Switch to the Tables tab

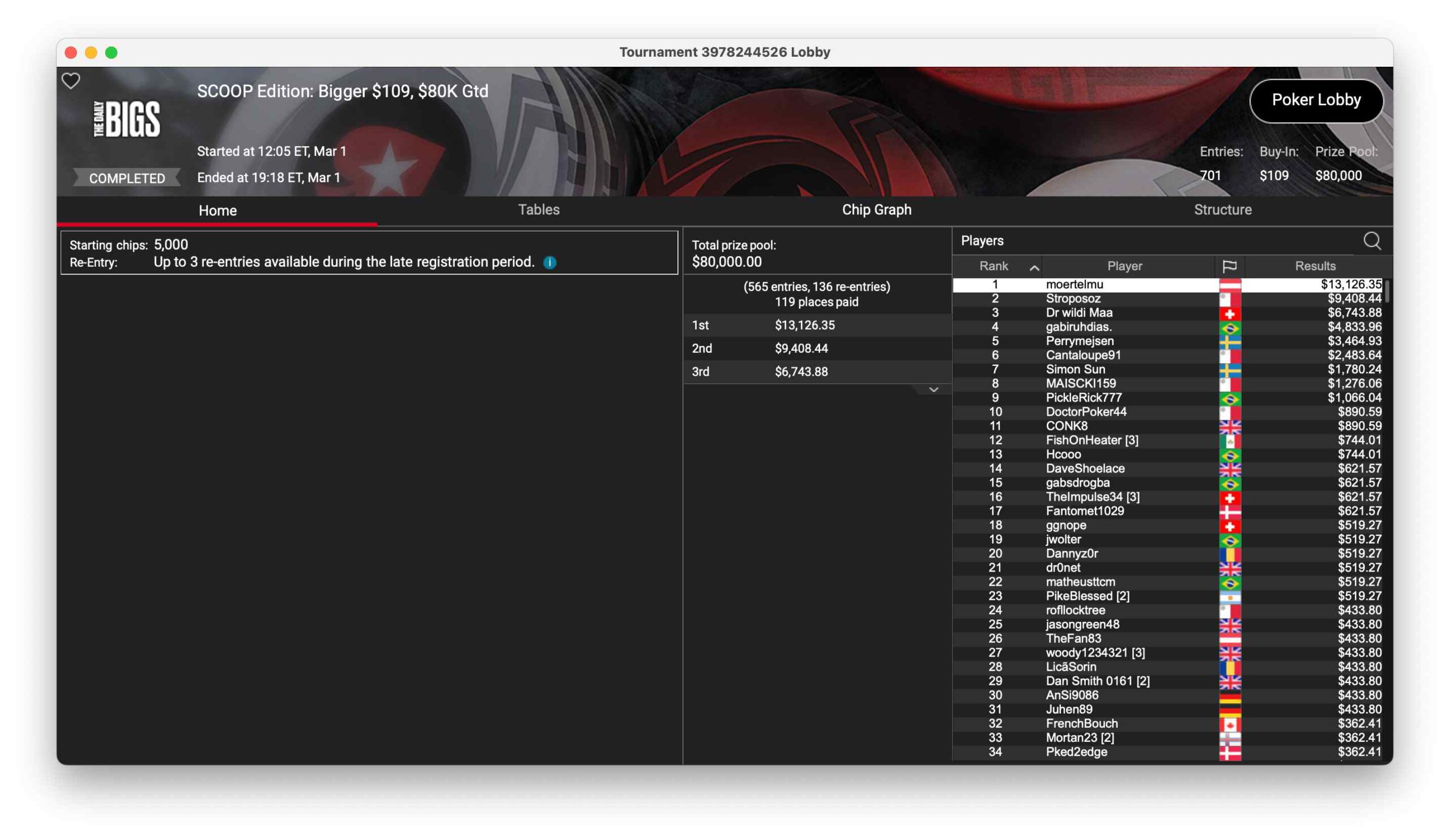[539, 210]
